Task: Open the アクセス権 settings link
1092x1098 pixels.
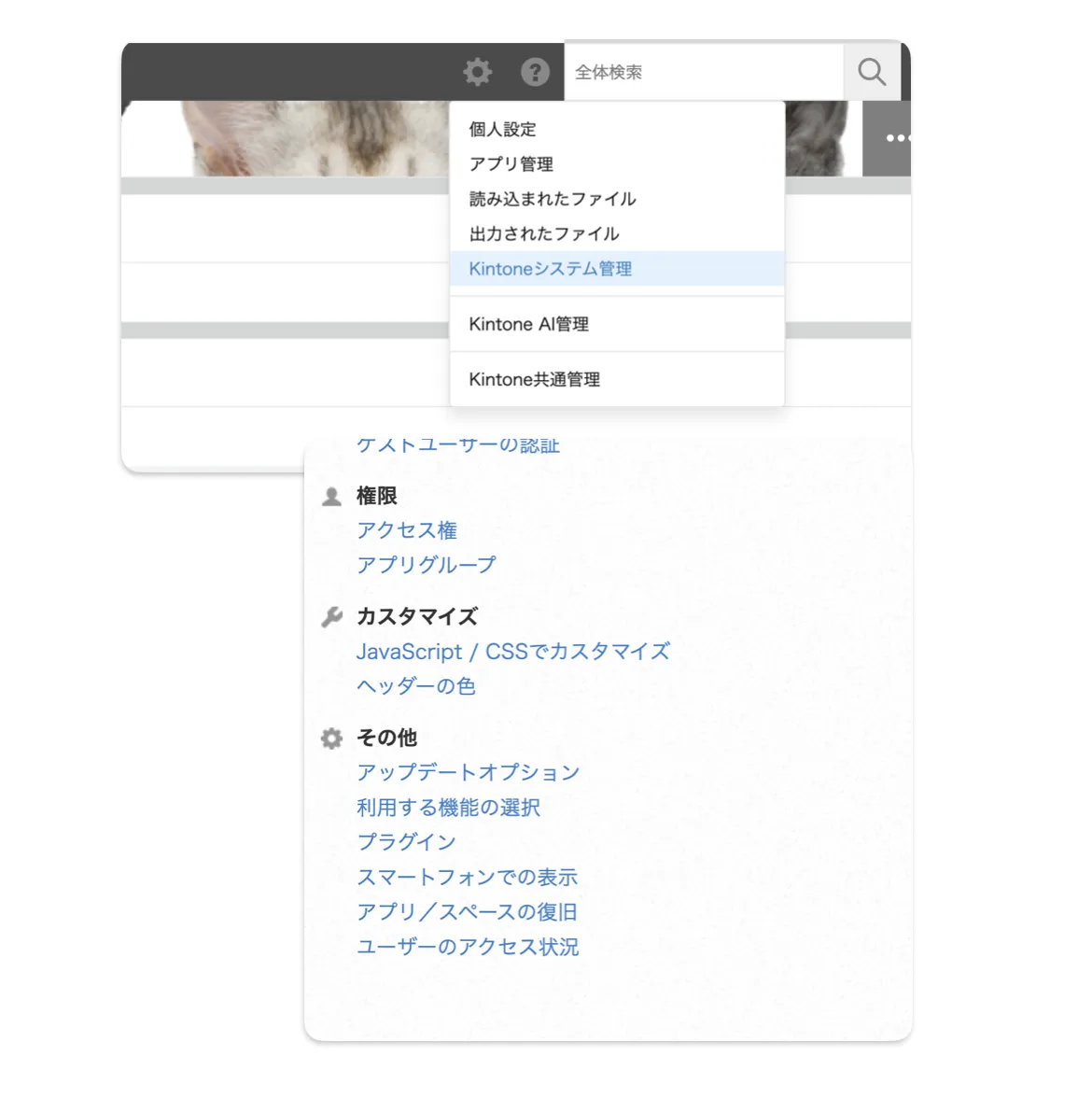Action: pos(406,530)
